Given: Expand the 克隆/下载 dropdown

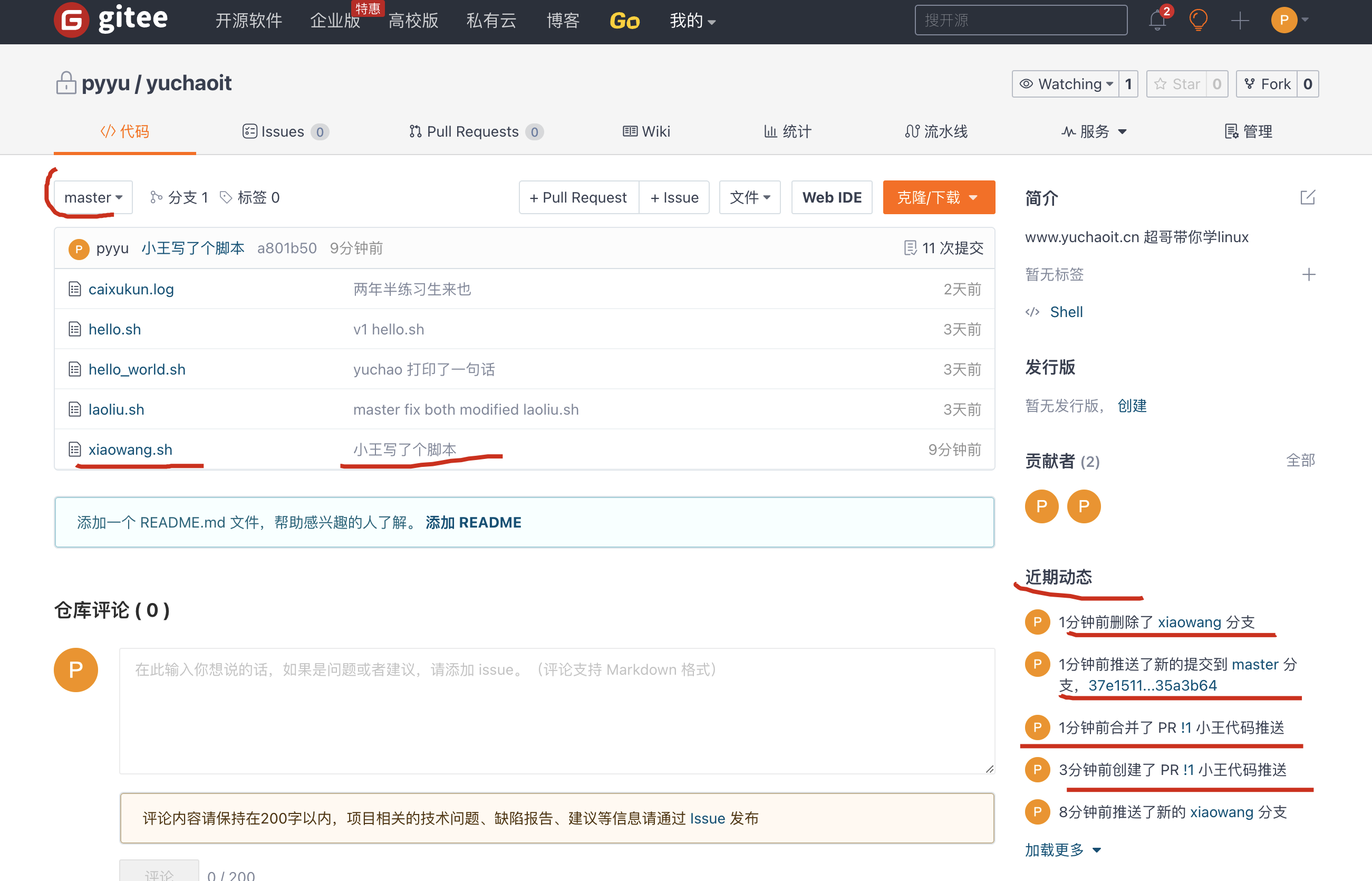Looking at the screenshot, I should [938, 197].
